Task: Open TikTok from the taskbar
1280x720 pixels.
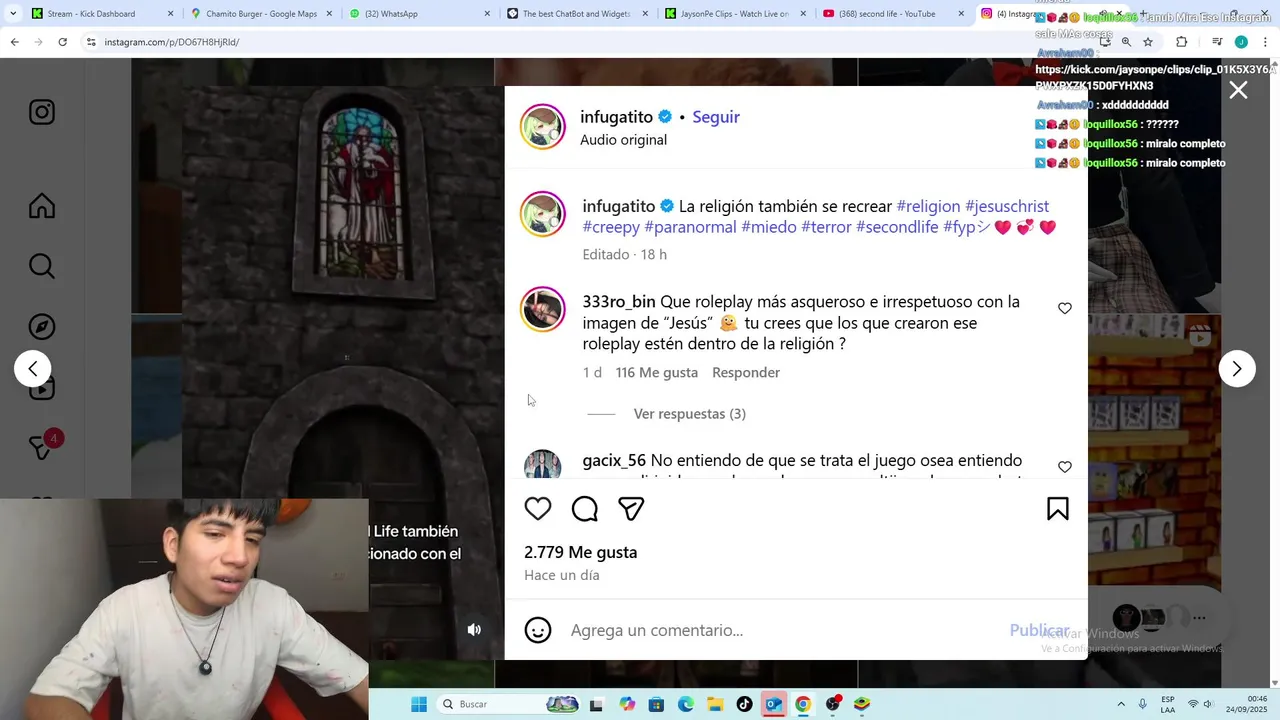Action: pyautogui.click(x=744, y=704)
